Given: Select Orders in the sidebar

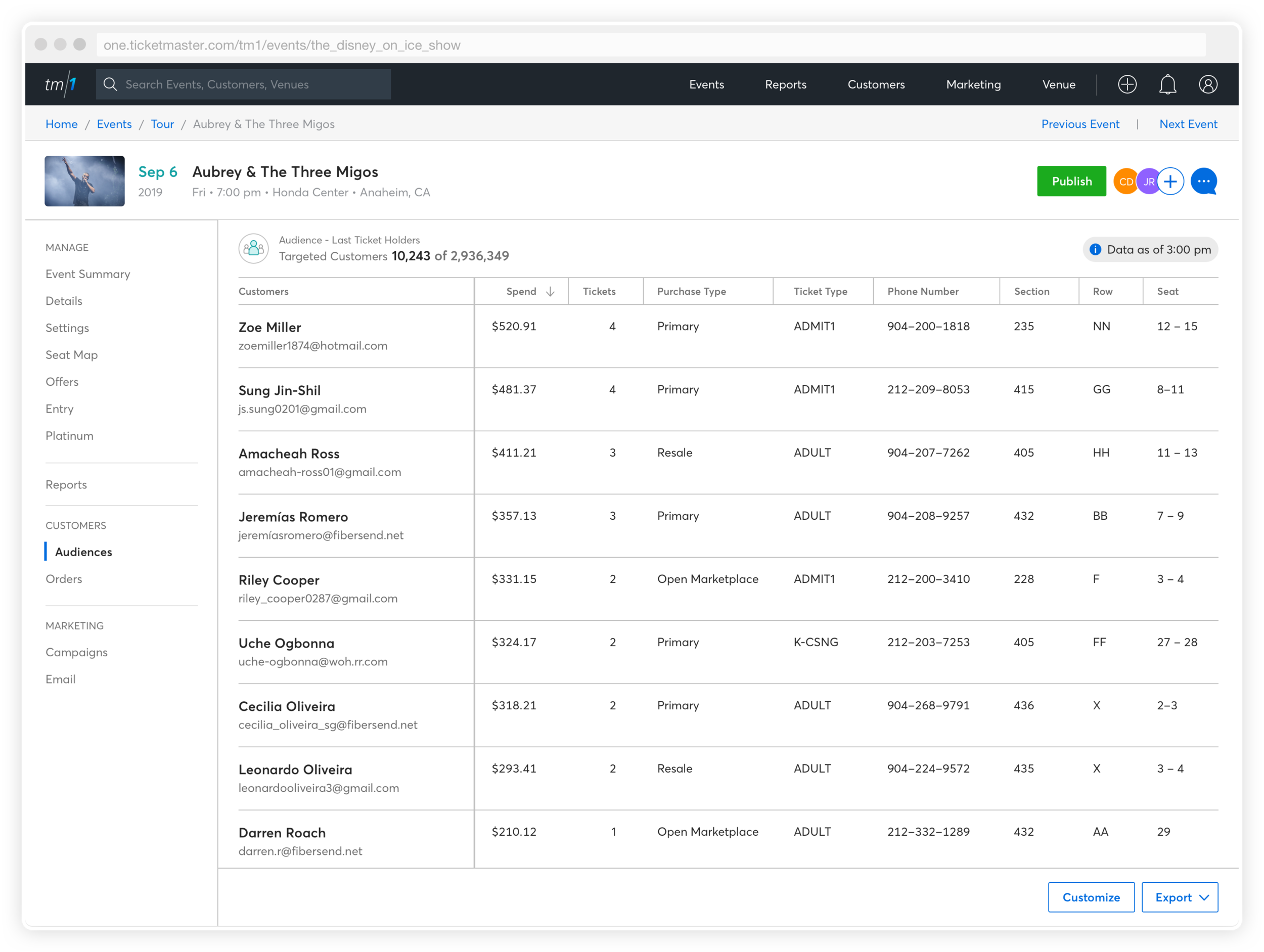Looking at the screenshot, I should point(64,579).
